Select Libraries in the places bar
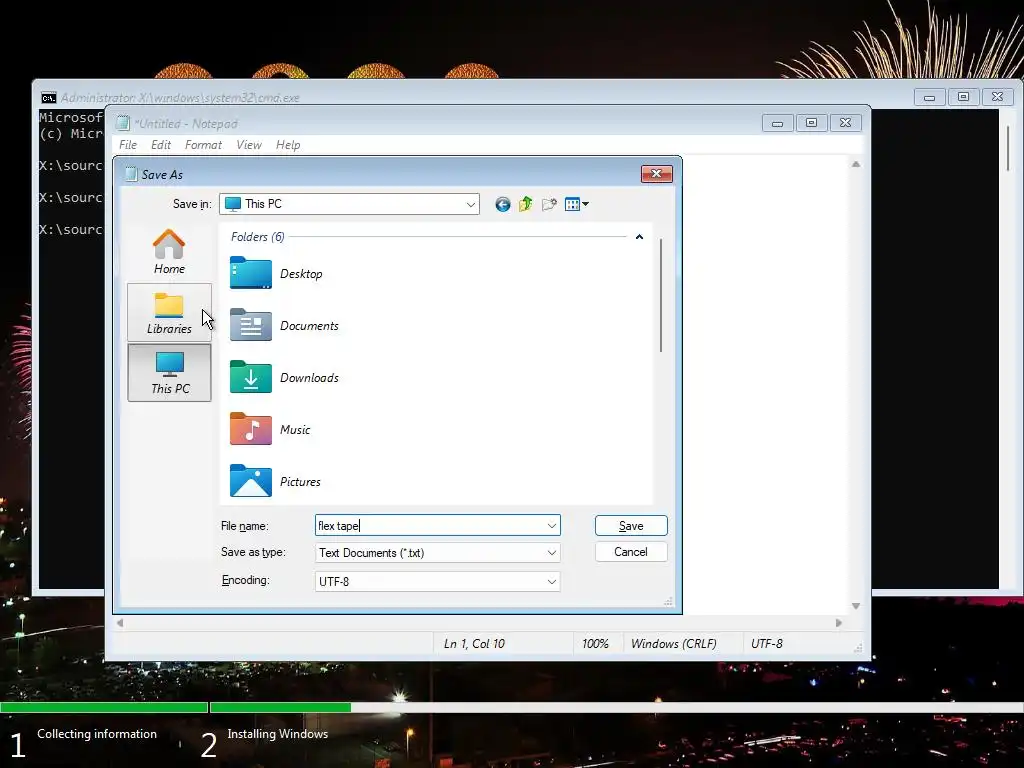This screenshot has height=768, width=1024. click(169, 313)
